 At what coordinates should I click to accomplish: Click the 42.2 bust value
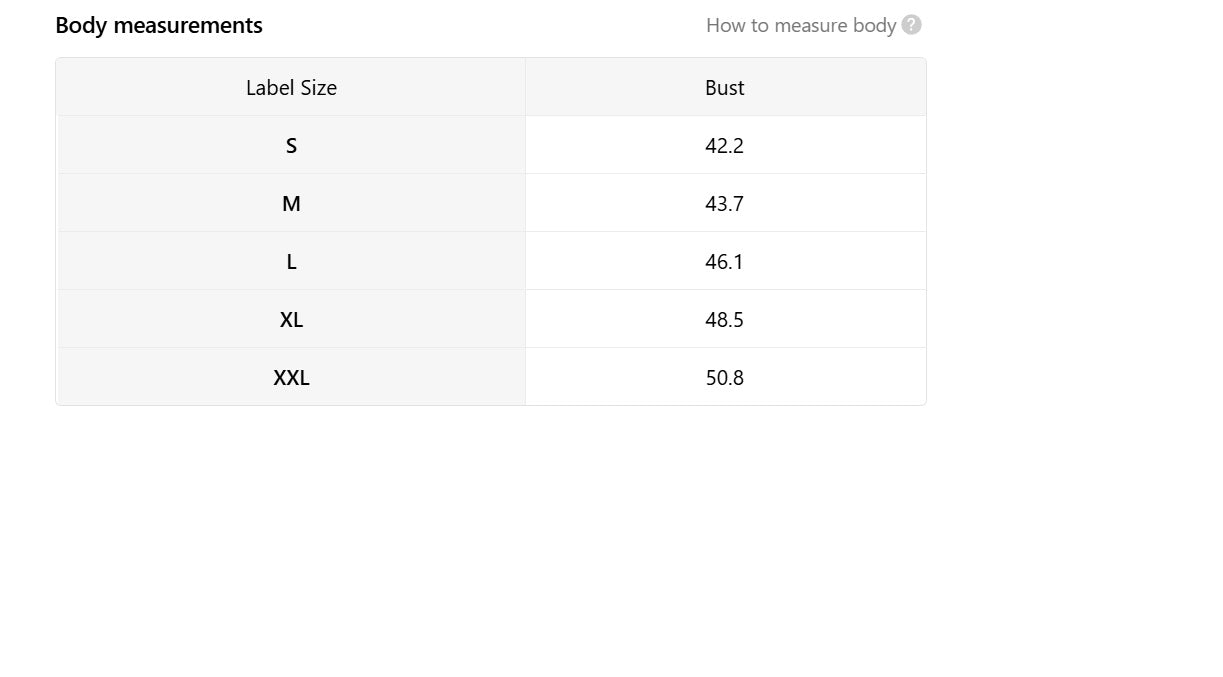(x=725, y=146)
